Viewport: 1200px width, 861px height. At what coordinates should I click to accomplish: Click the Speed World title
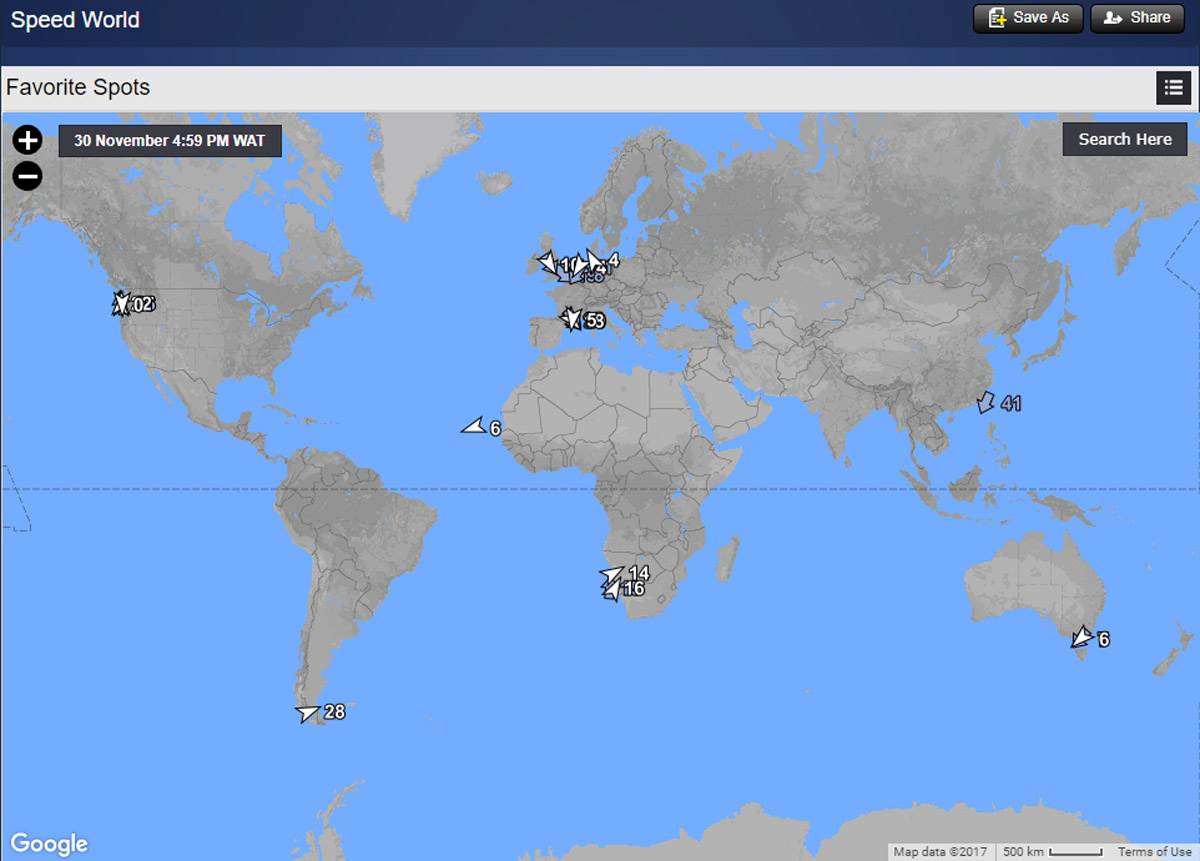coord(75,20)
